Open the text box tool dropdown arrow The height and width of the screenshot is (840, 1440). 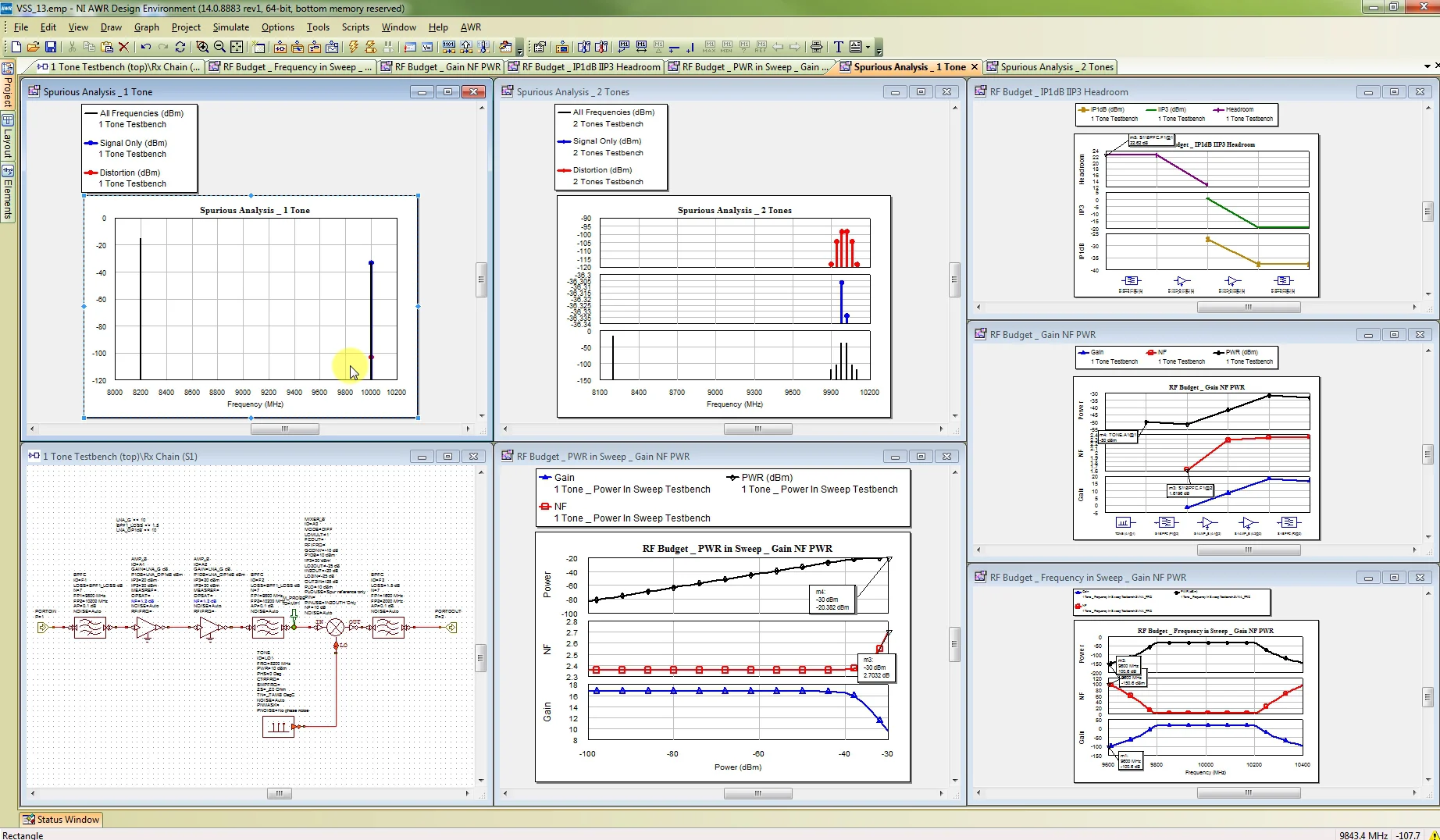[868, 47]
